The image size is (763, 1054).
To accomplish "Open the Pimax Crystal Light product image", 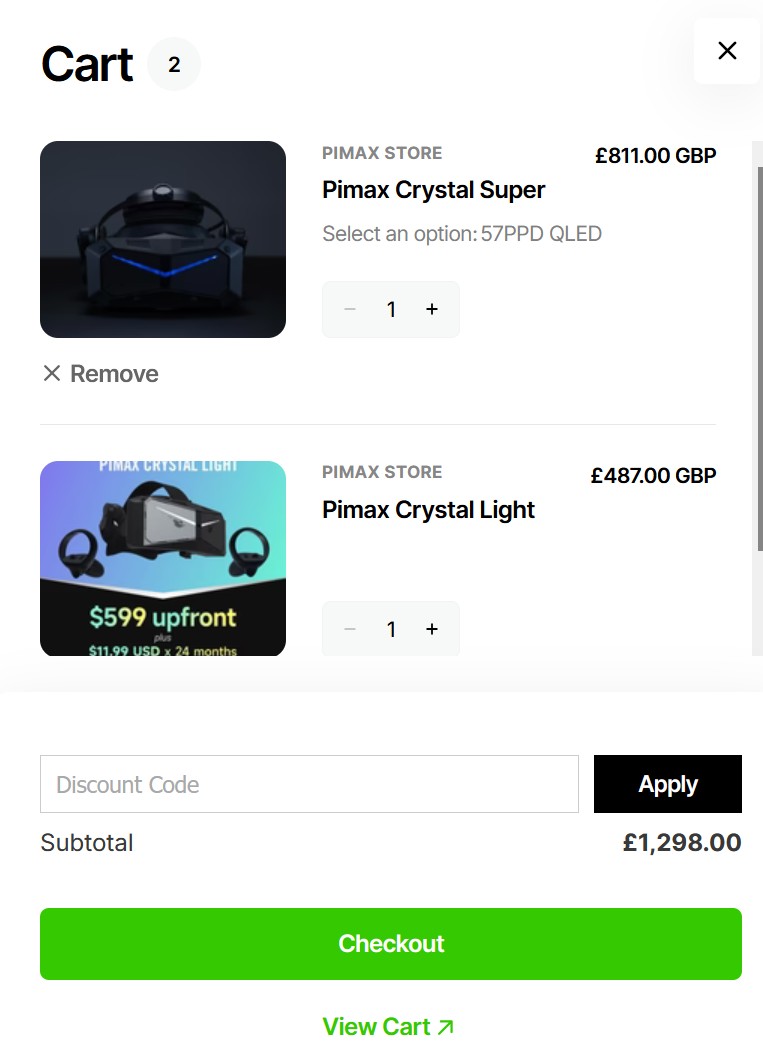I will [163, 559].
